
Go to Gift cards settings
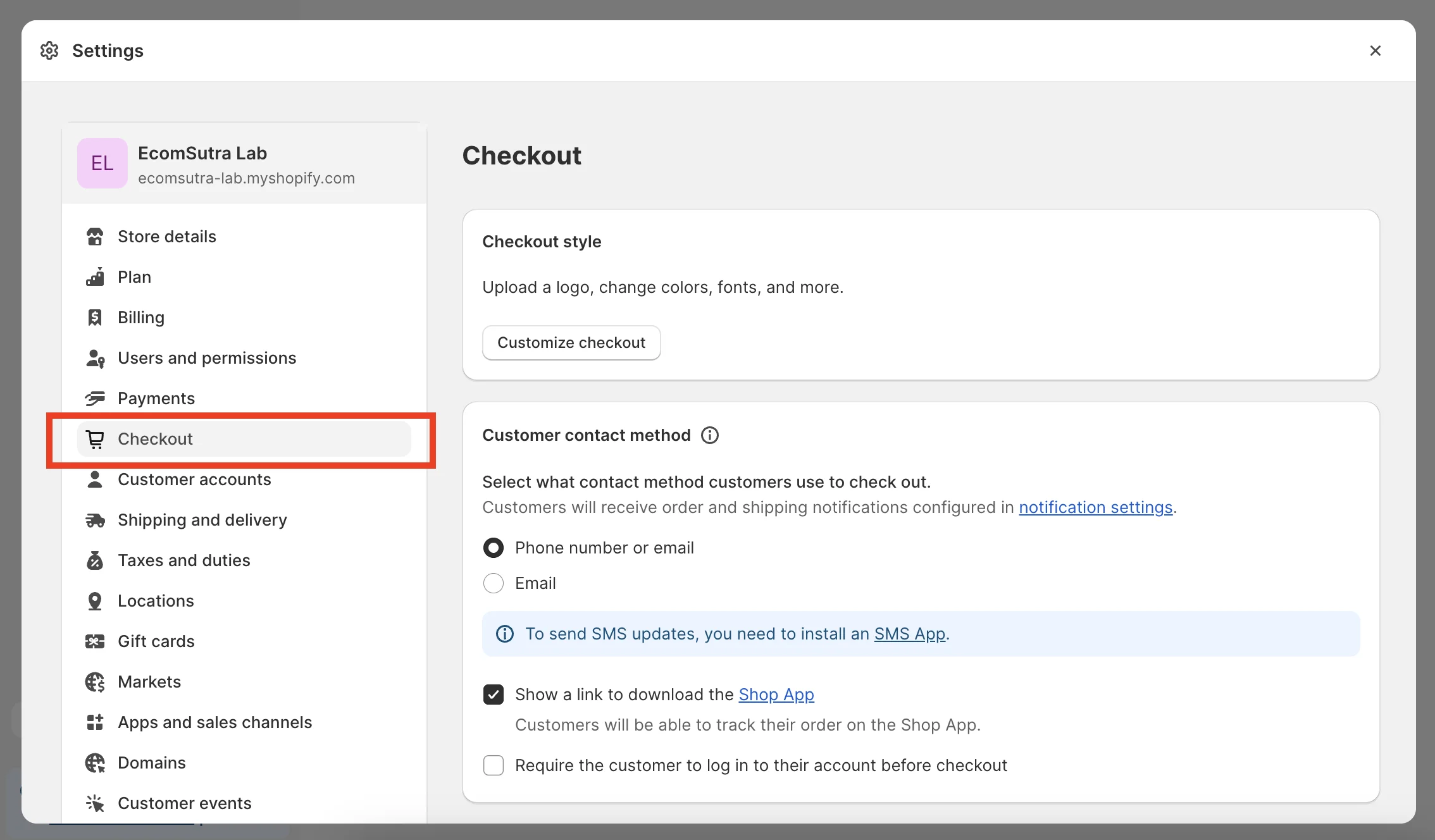click(x=244, y=641)
